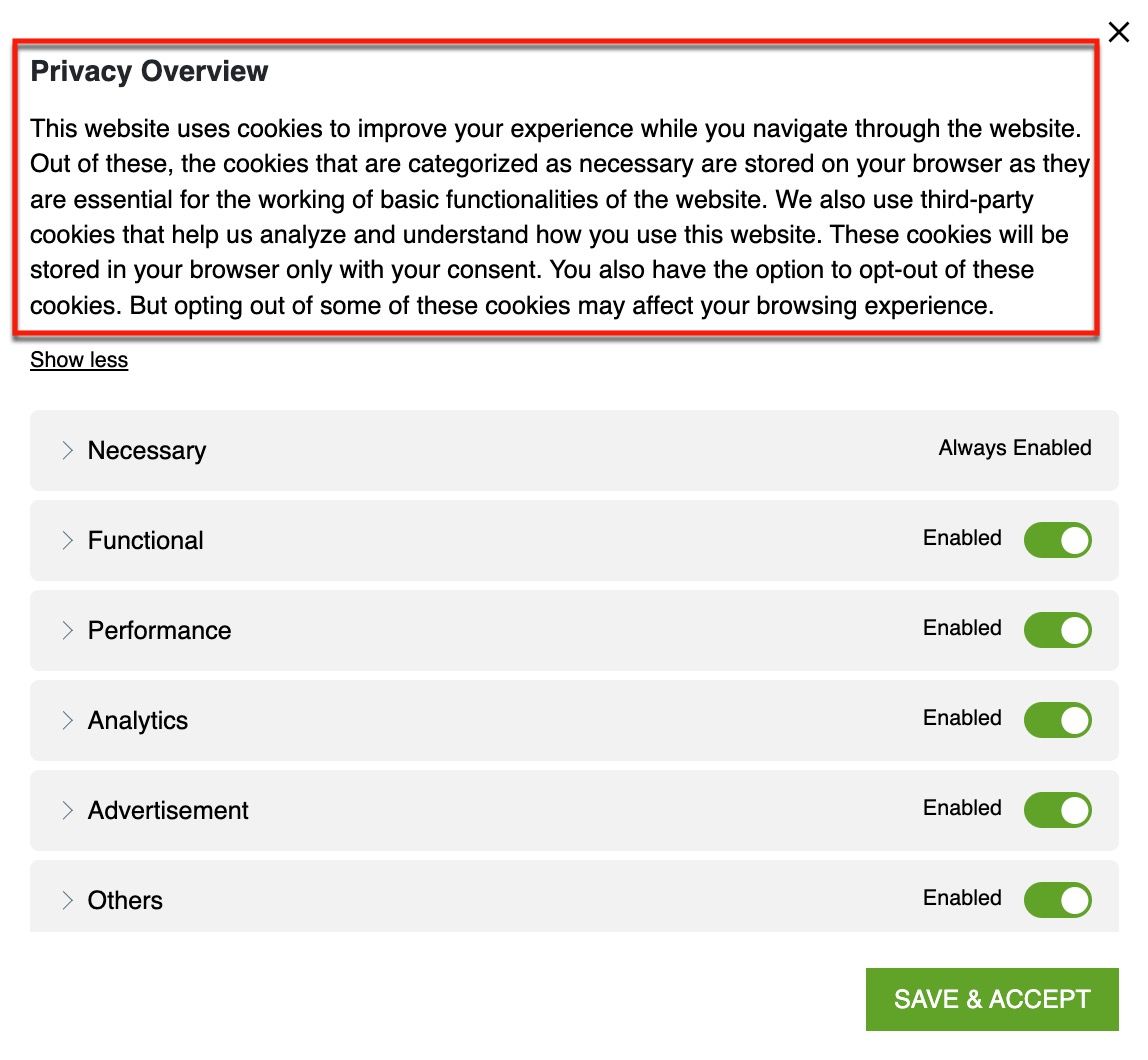Open the Advertisement category label
The height and width of the screenshot is (1060, 1148).
pos(168,810)
